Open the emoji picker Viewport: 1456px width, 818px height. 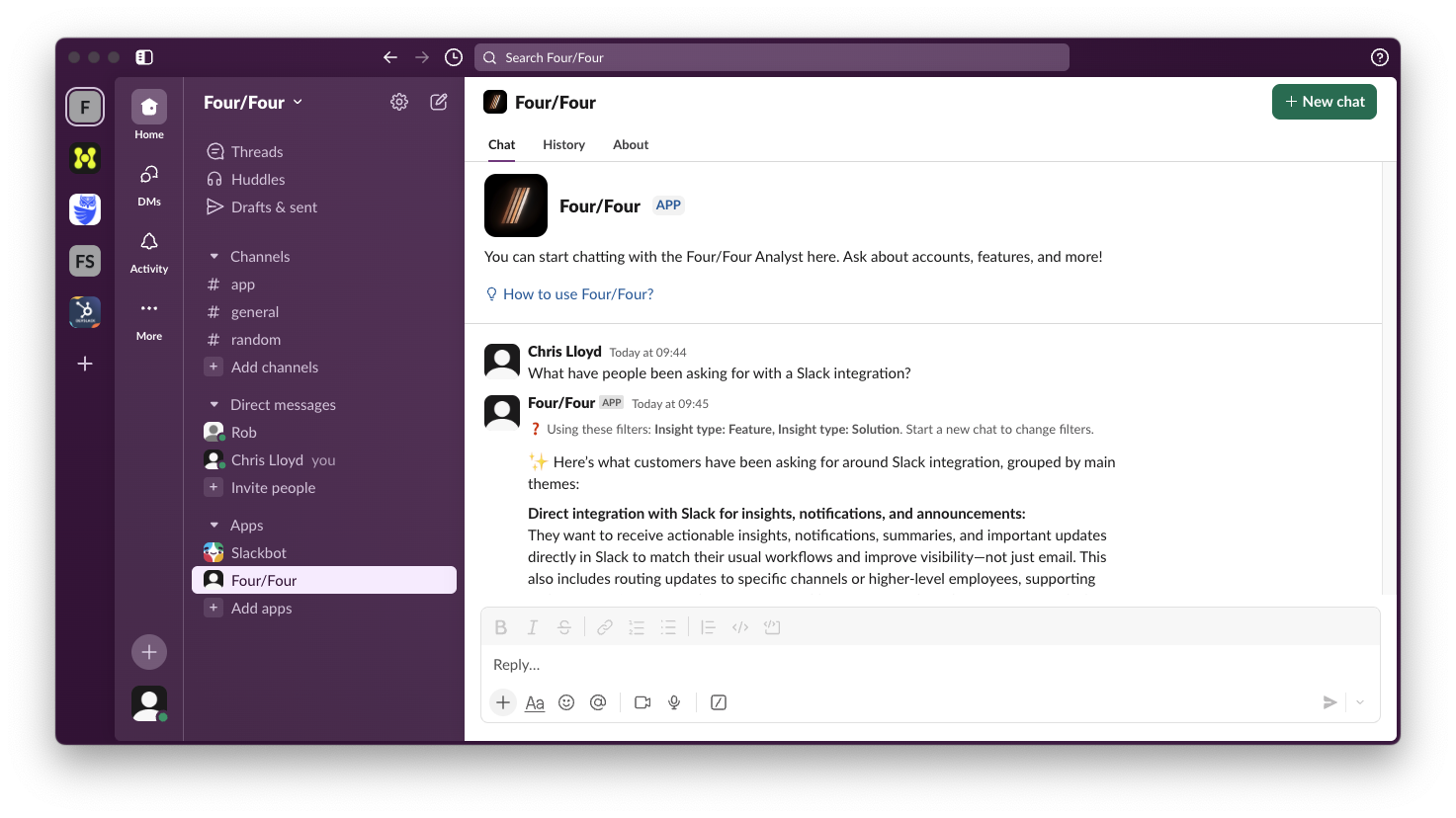(566, 702)
